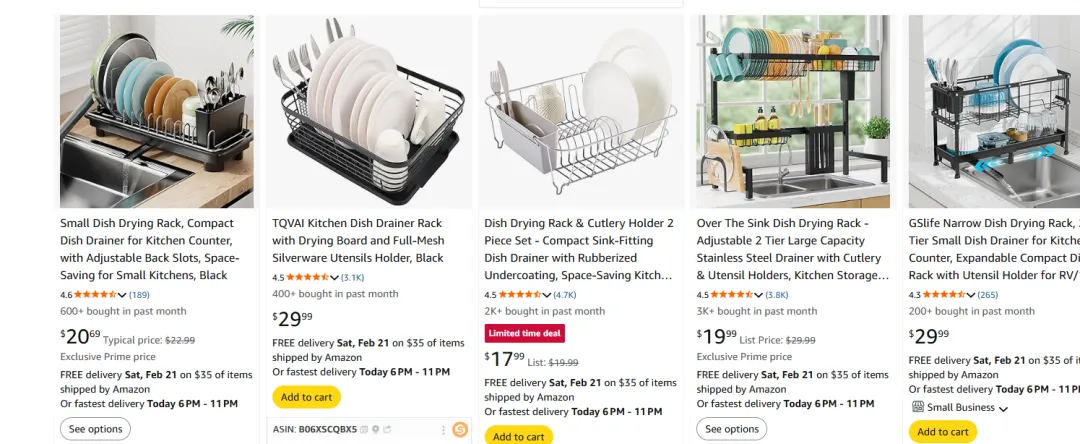This screenshot has height=444, width=1080.
Task: Add TQVAI Kitchen Dish Drainer to cart
Action: coord(306,397)
